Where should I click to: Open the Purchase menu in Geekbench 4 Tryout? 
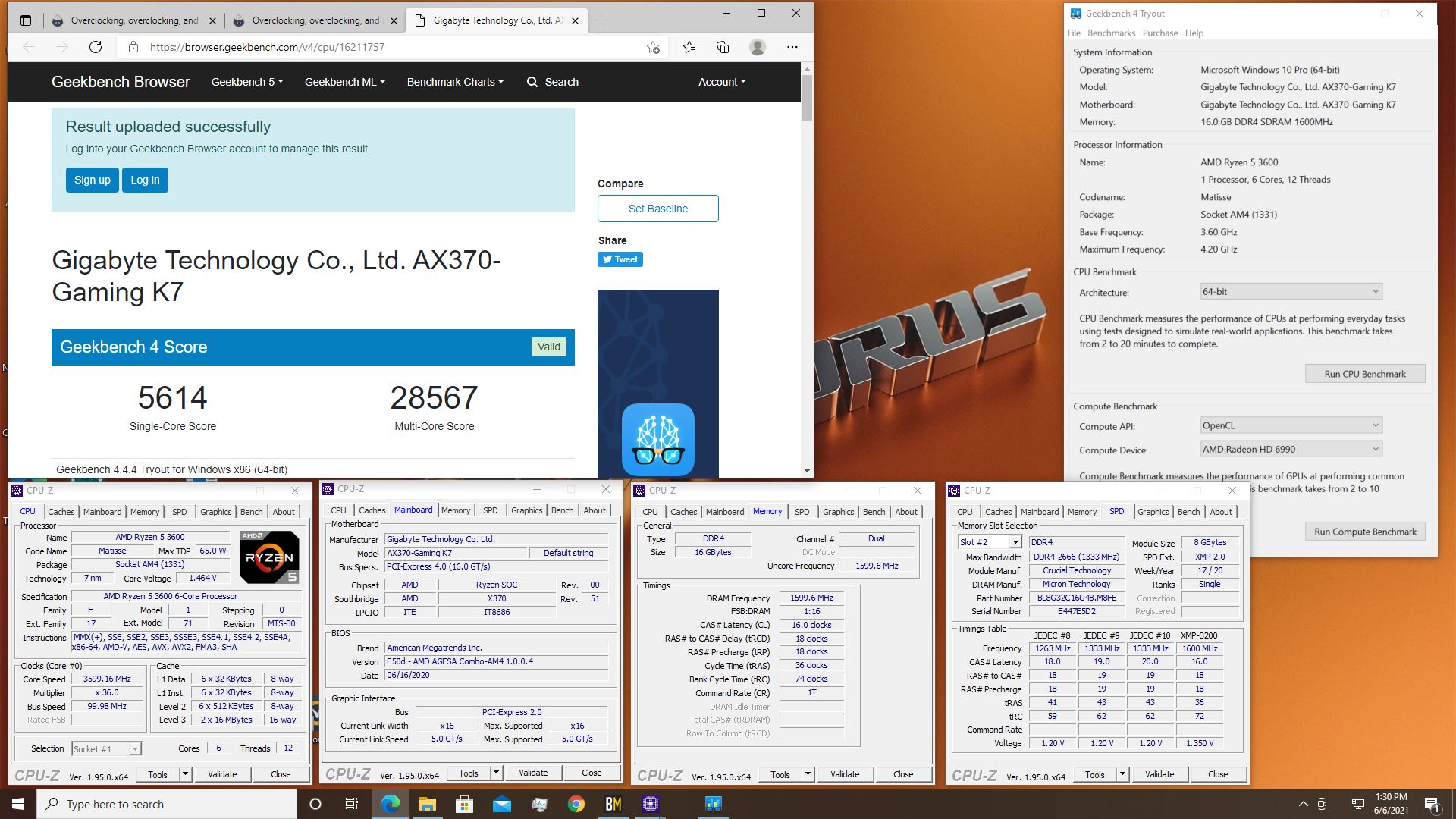pos(1160,33)
